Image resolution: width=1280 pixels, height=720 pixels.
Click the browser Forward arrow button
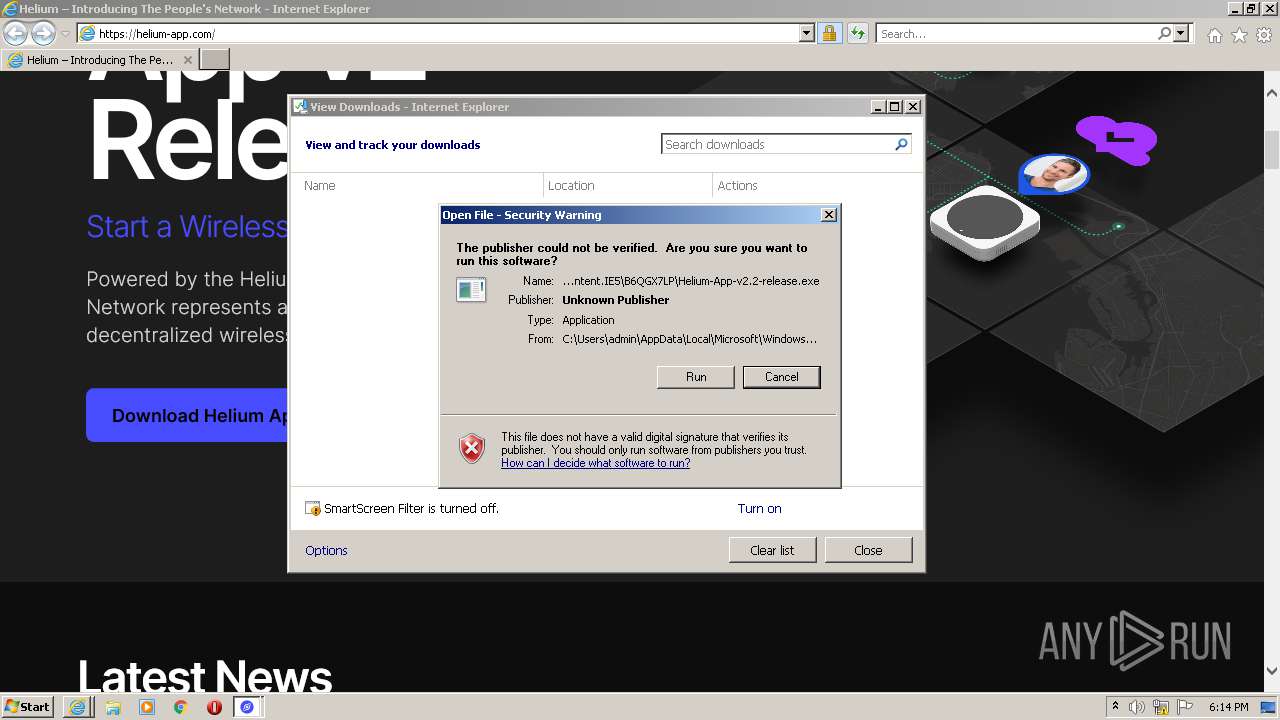[43, 33]
